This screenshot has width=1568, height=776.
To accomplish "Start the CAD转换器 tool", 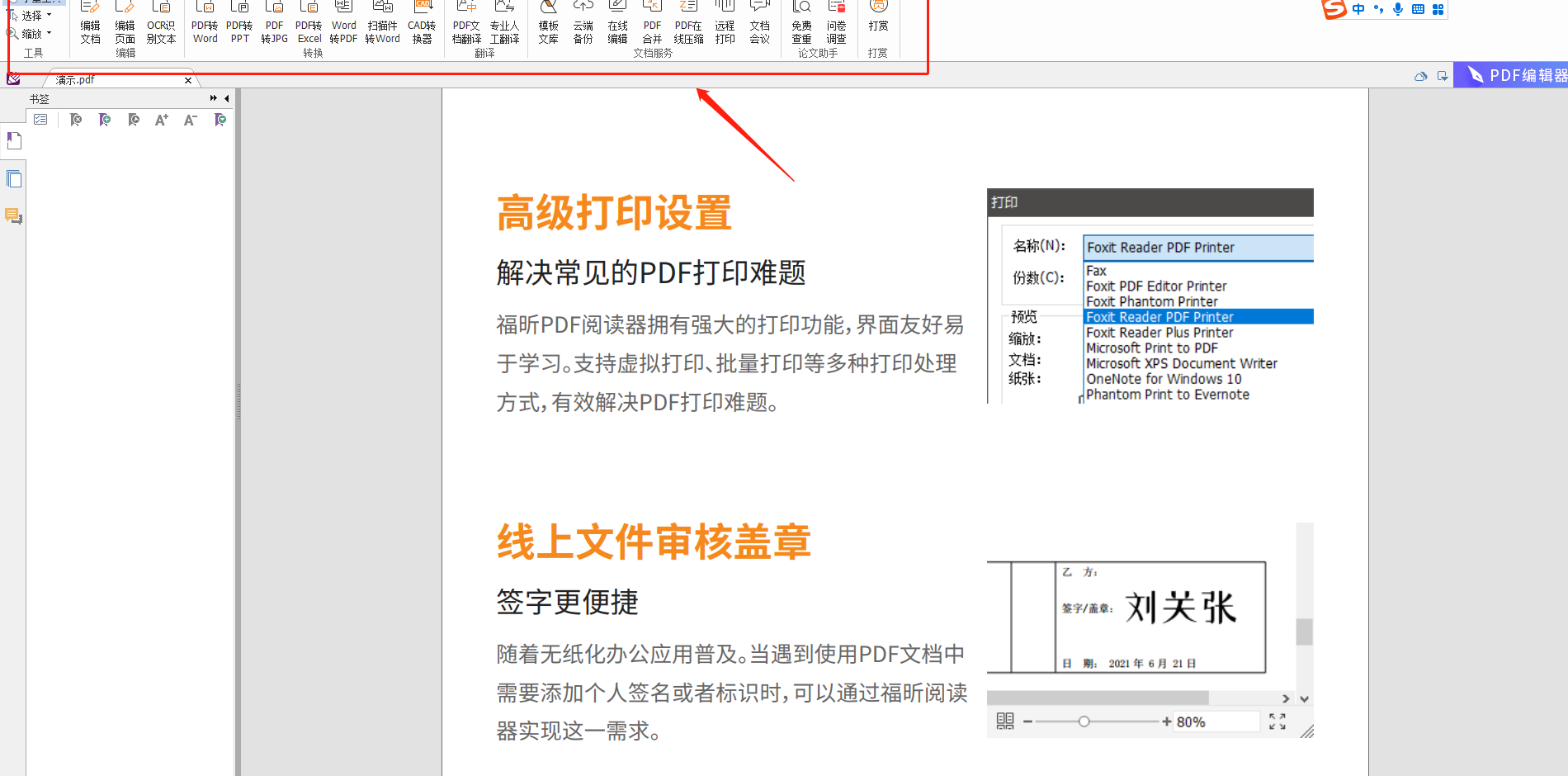I will (423, 25).
